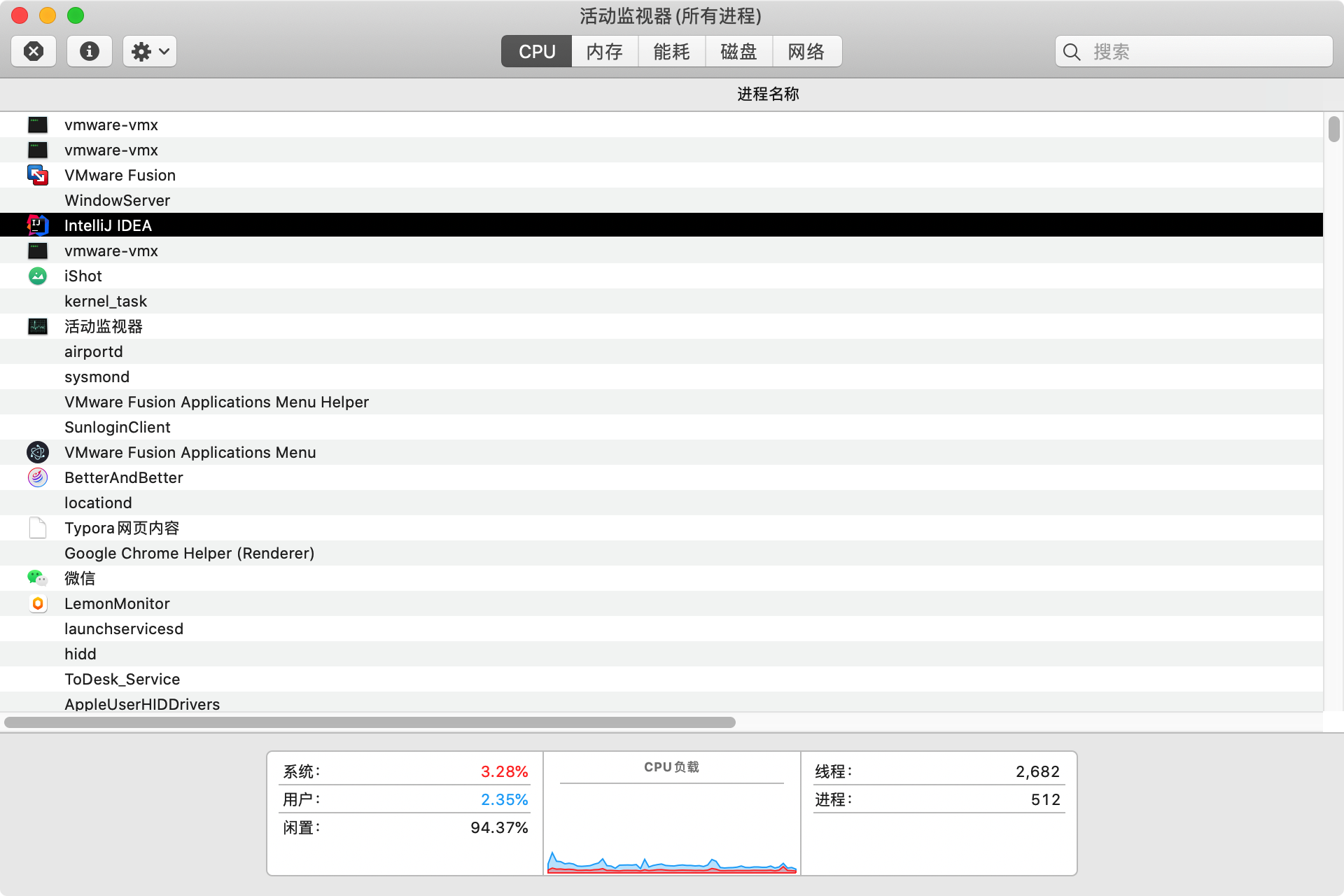
Task: Click the VMware Fusion app icon
Action: coord(38,175)
